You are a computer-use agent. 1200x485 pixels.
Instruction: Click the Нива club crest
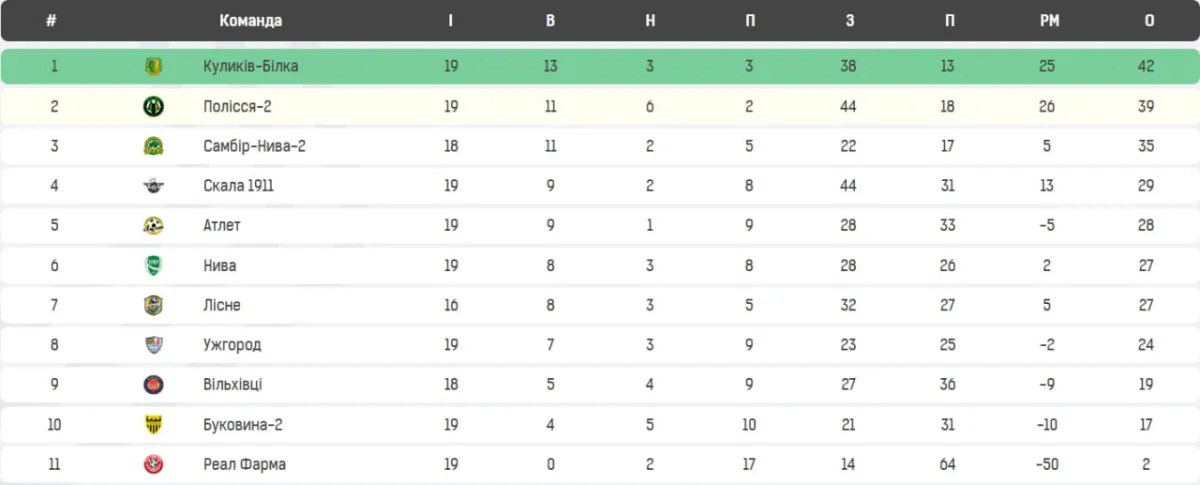click(x=153, y=266)
